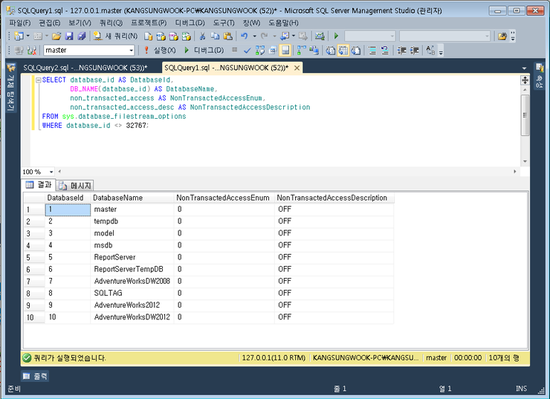Select Results to Text icon
Screen dimensions: 550x399
[x=330, y=50]
